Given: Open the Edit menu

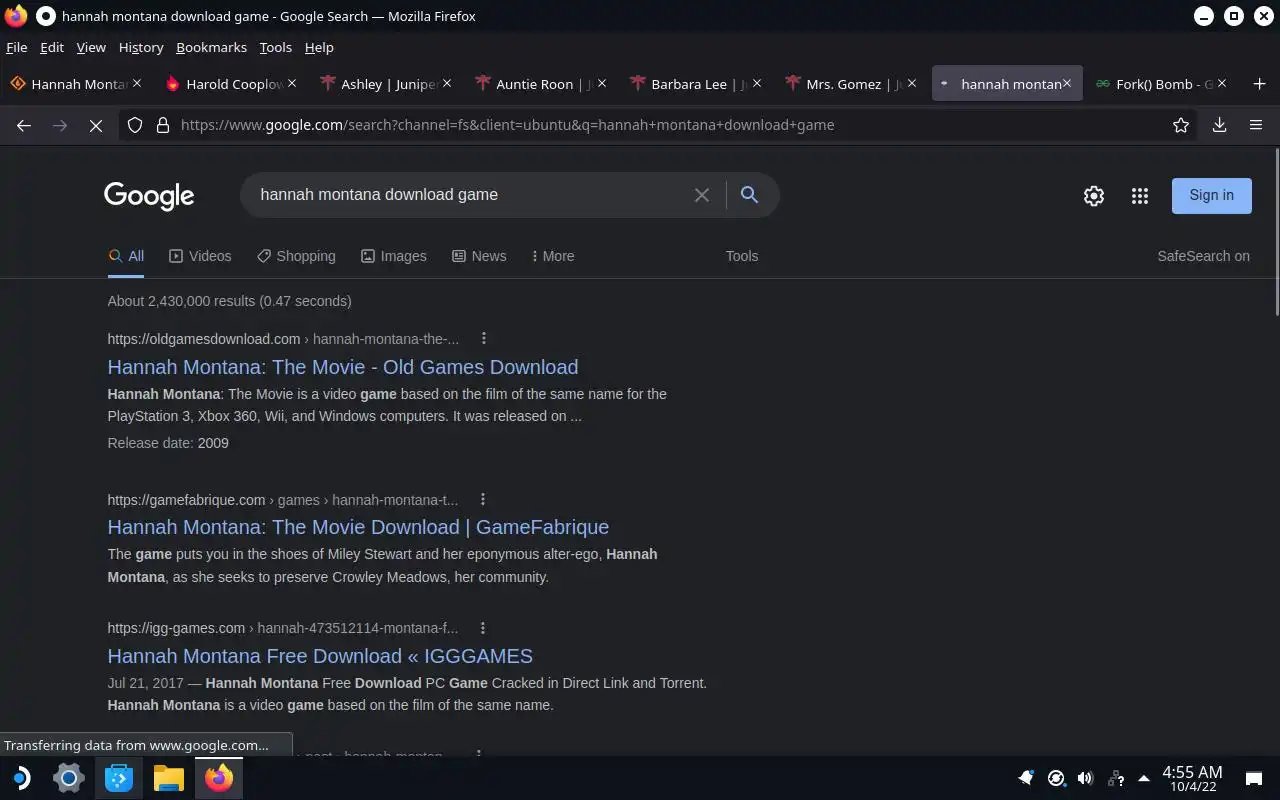Looking at the screenshot, I should pos(52,47).
